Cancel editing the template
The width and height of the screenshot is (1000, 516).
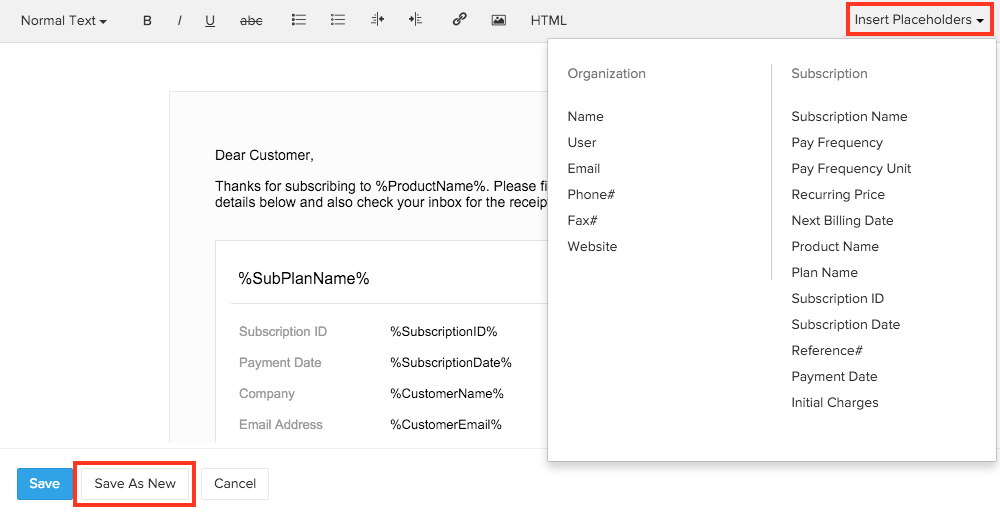pos(235,483)
